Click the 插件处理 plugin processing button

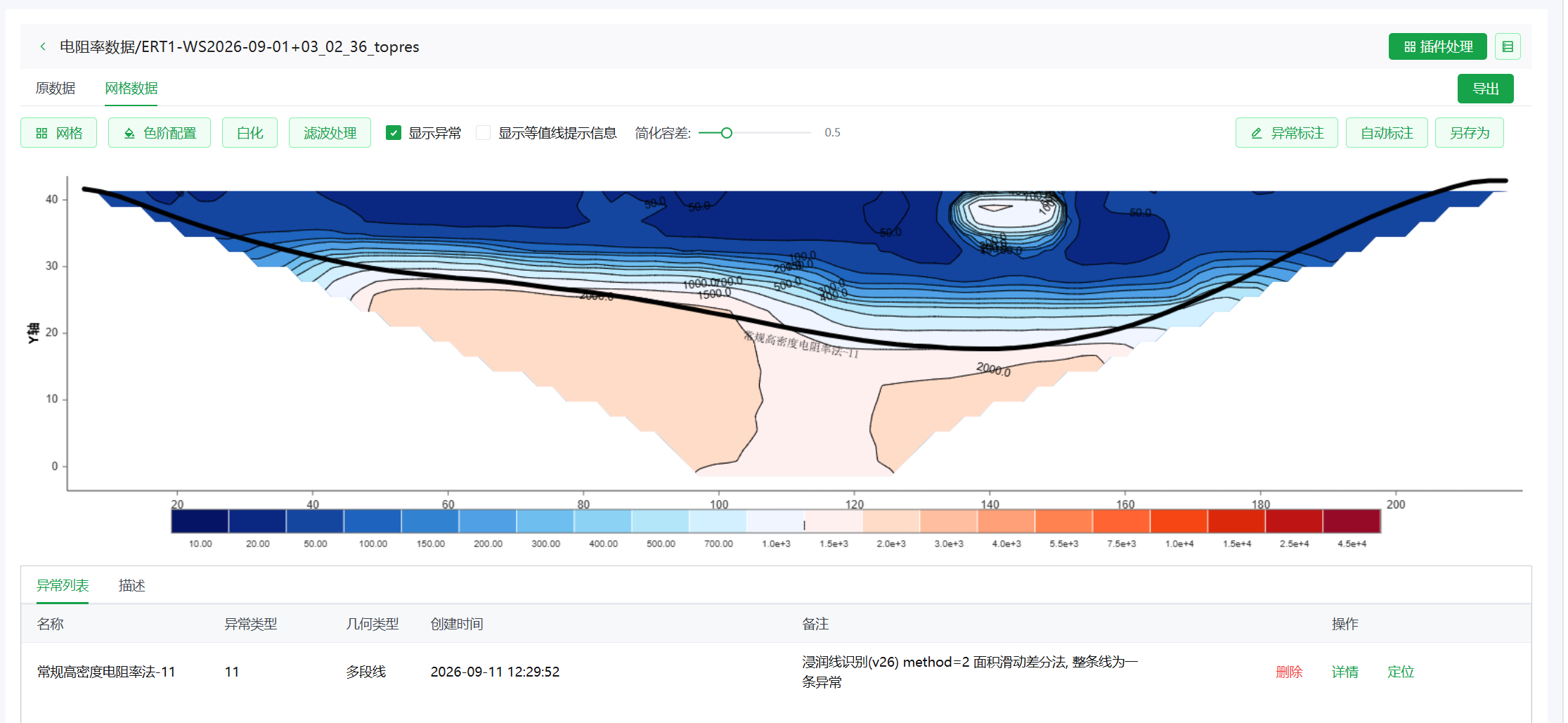tap(1437, 46)
